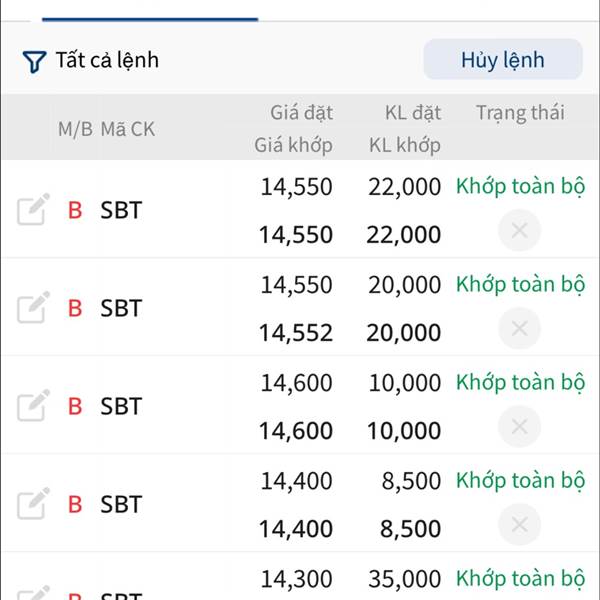
Task: Select the active tab underlined in blue
Action: [150, 10]
